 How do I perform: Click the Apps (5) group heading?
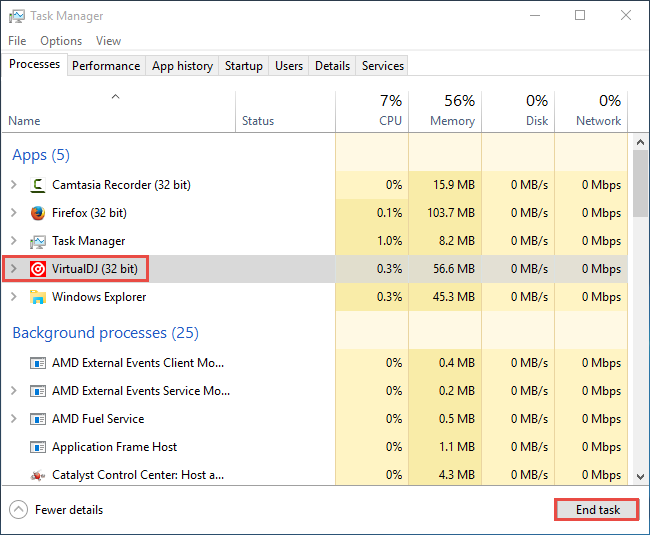(41, 155)
